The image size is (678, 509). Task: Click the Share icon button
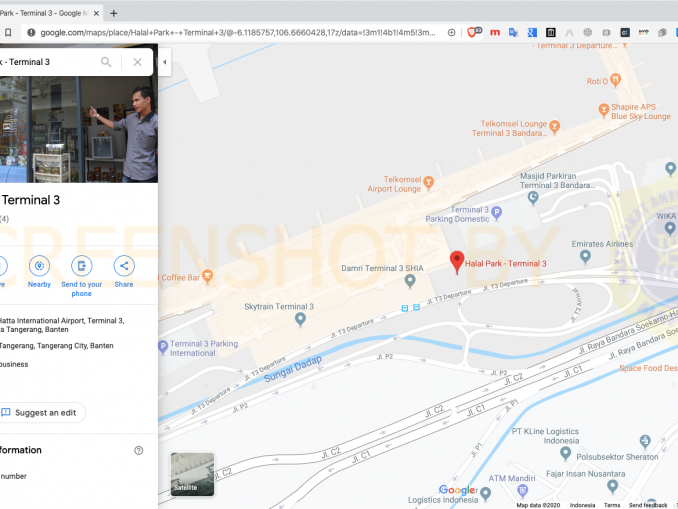coord(124,266)
